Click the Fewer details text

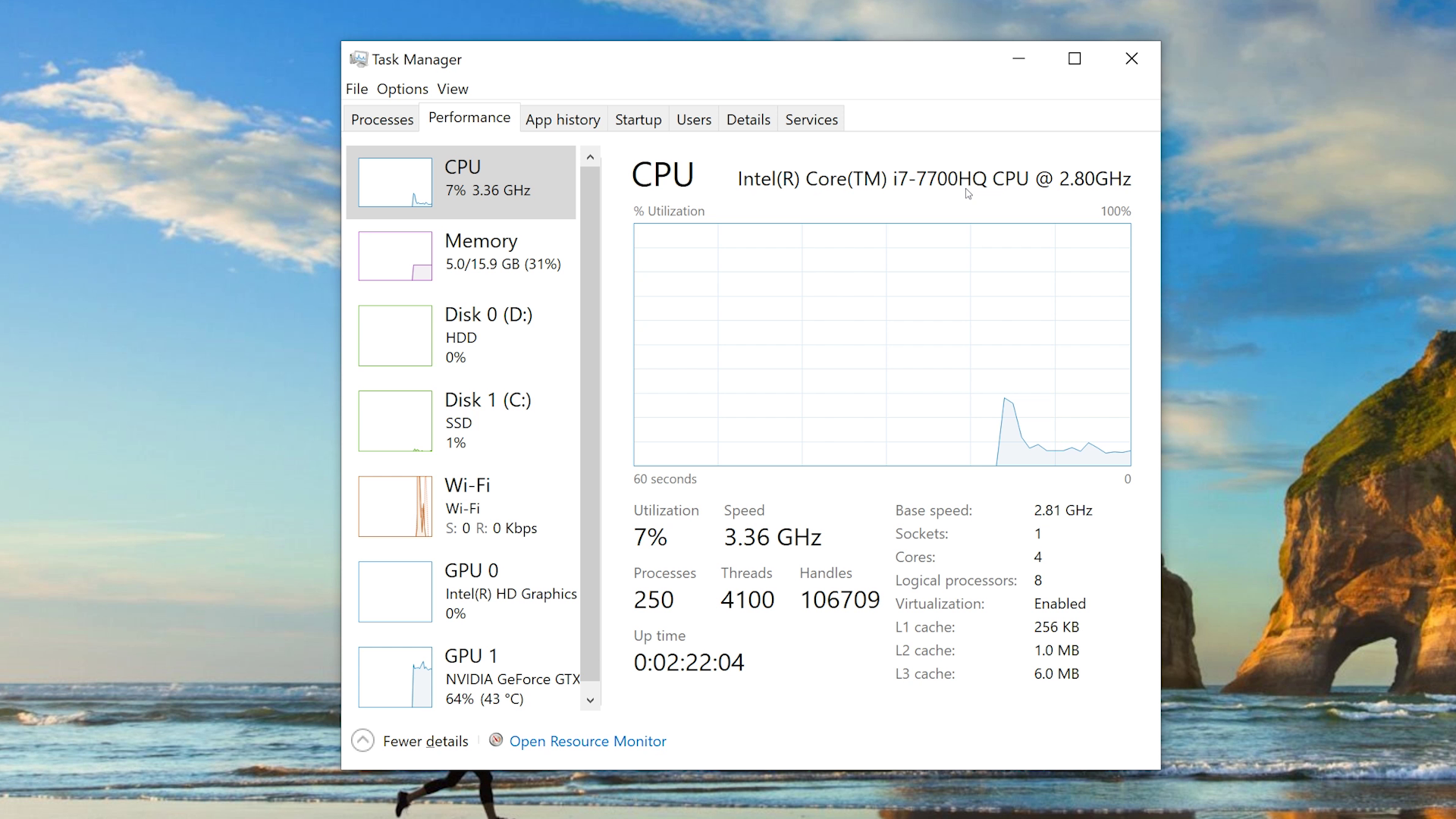[425, 741]
